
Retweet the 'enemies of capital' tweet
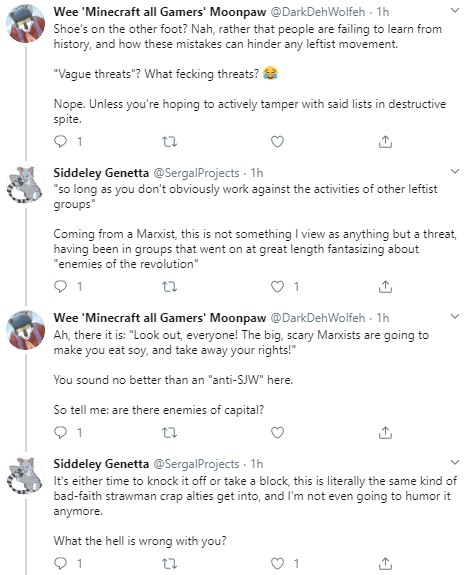pyautogui.click(x=169, y=432)
